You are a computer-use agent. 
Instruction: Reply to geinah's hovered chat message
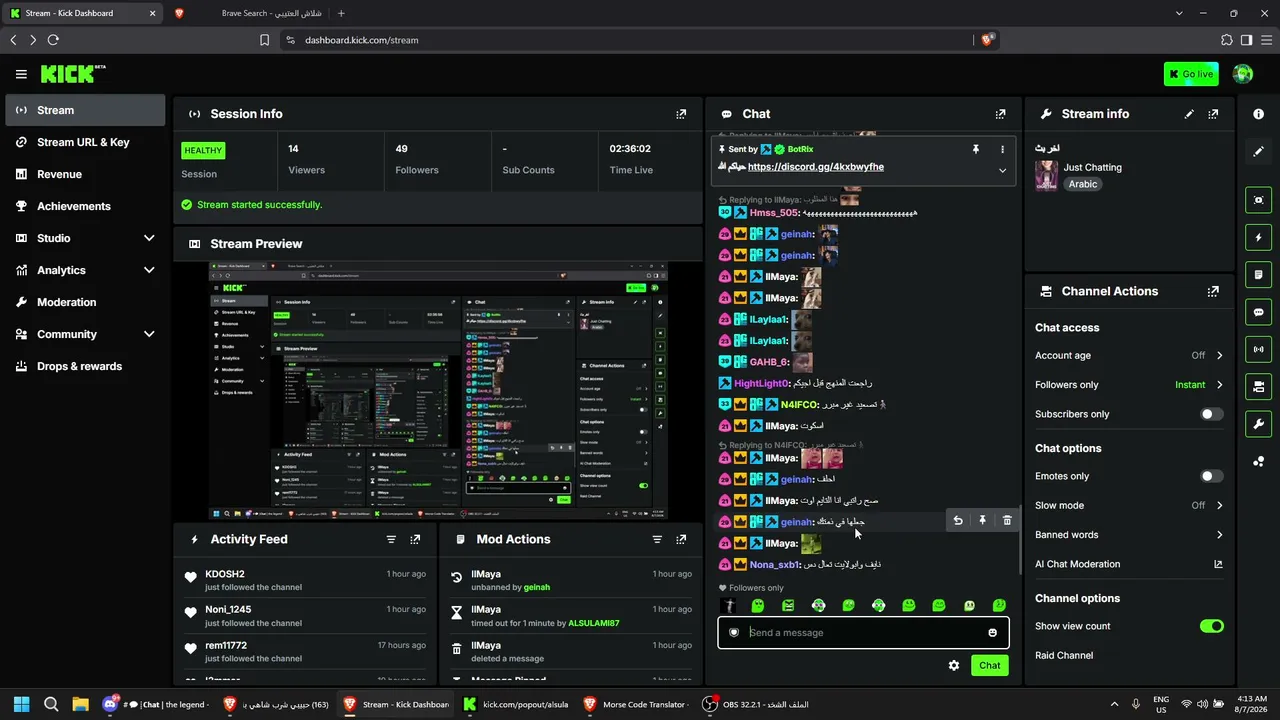click(958, 520)
